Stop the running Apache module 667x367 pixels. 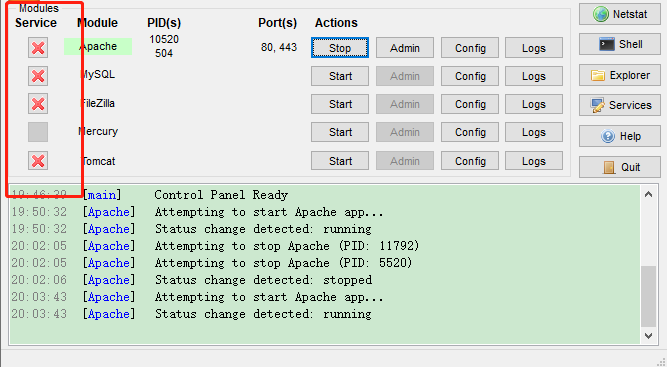click(340, 48)
